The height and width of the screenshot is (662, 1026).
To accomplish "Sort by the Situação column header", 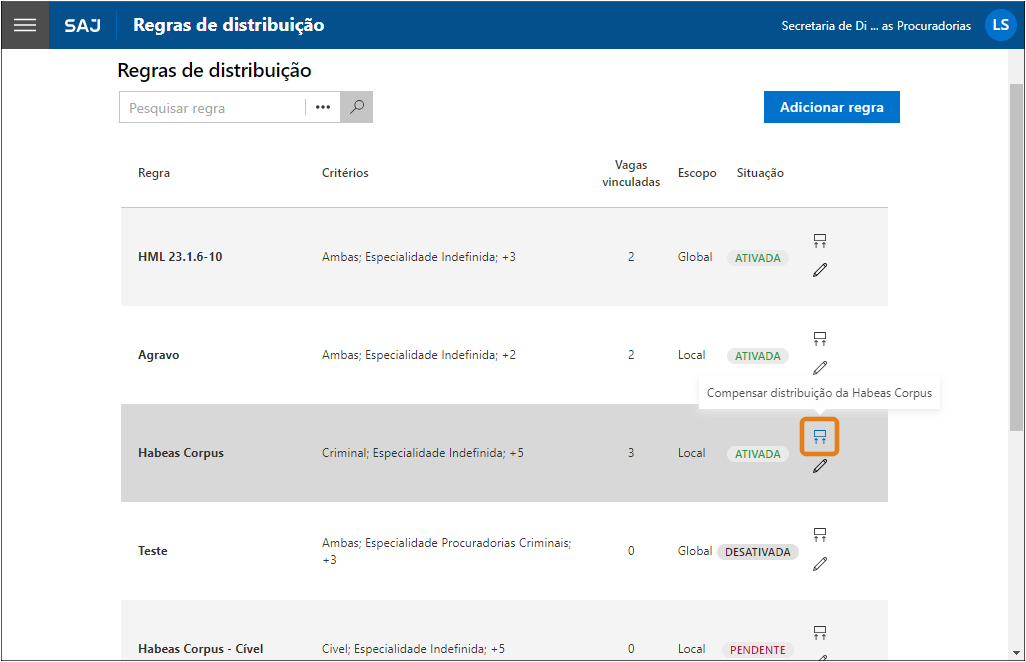I will [760, 173].
